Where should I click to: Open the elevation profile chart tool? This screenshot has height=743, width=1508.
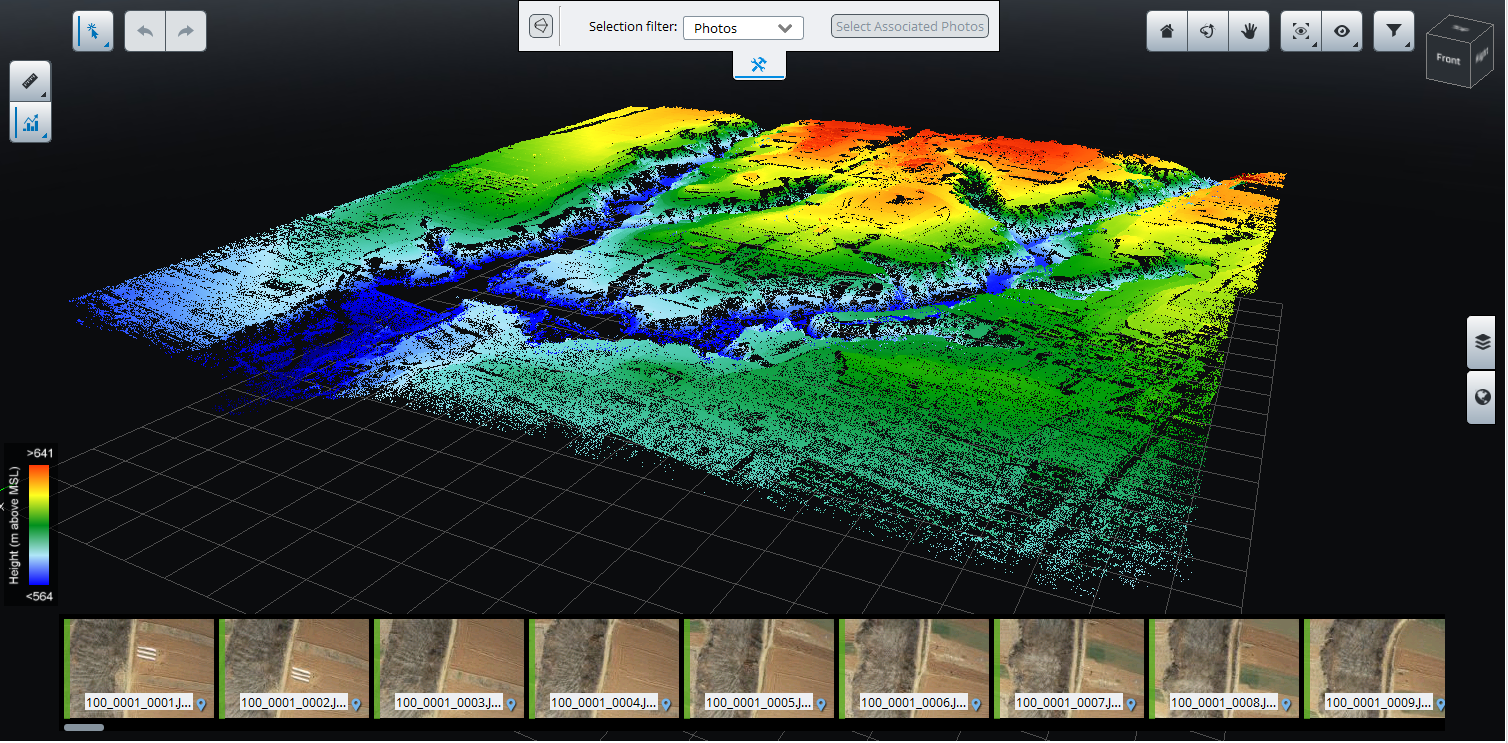(30, 123)
